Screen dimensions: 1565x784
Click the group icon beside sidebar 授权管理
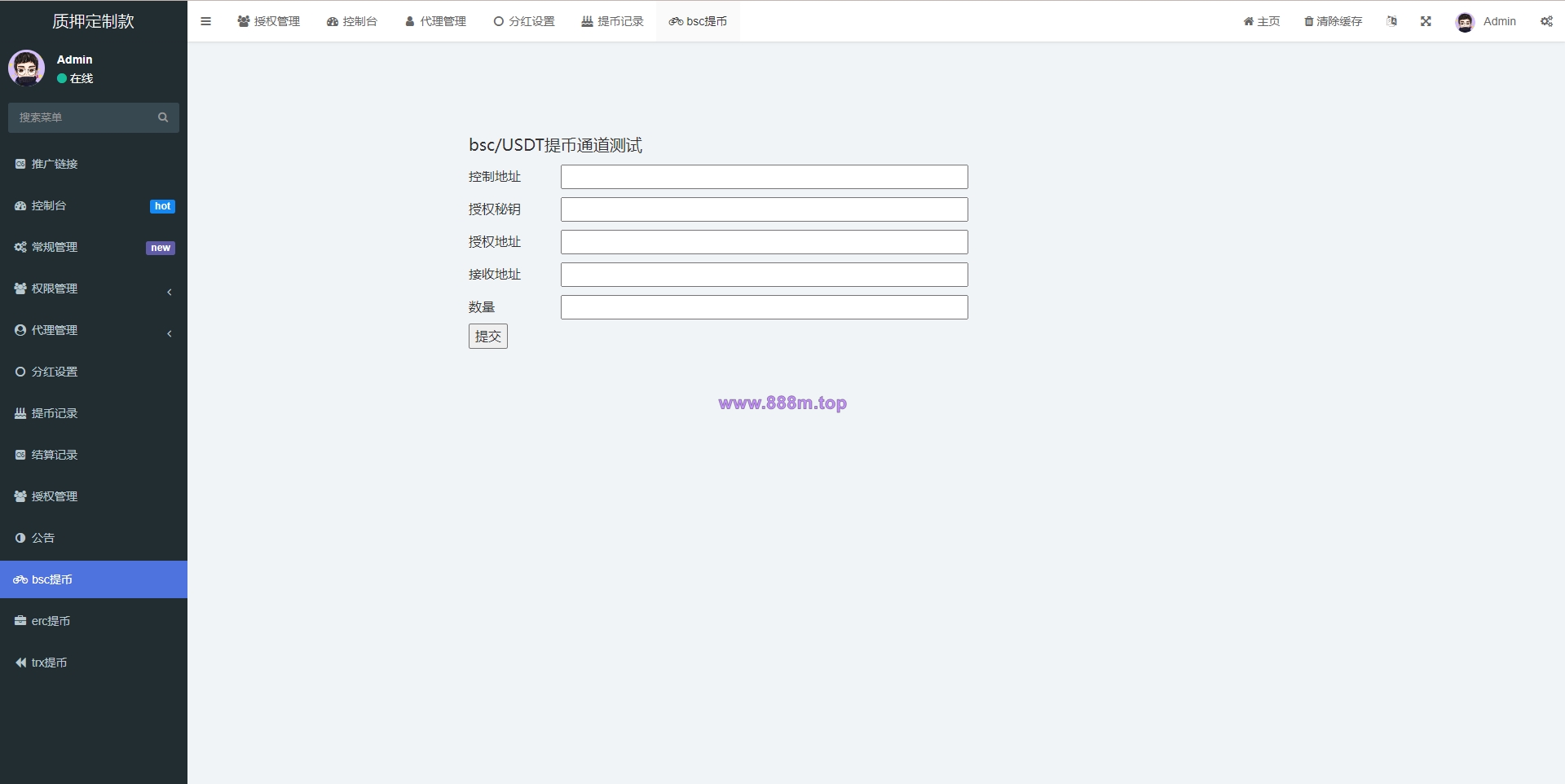(x=20, y=496)
